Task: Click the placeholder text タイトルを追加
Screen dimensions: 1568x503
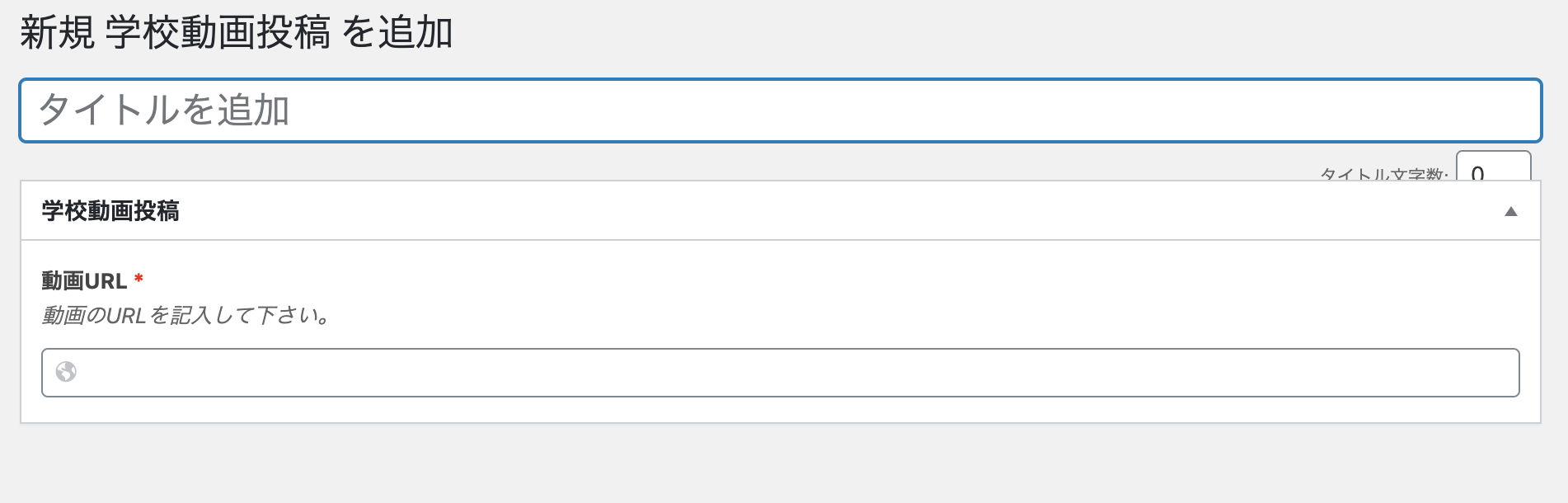Action: pyautogui.click(x=164, y=110)
